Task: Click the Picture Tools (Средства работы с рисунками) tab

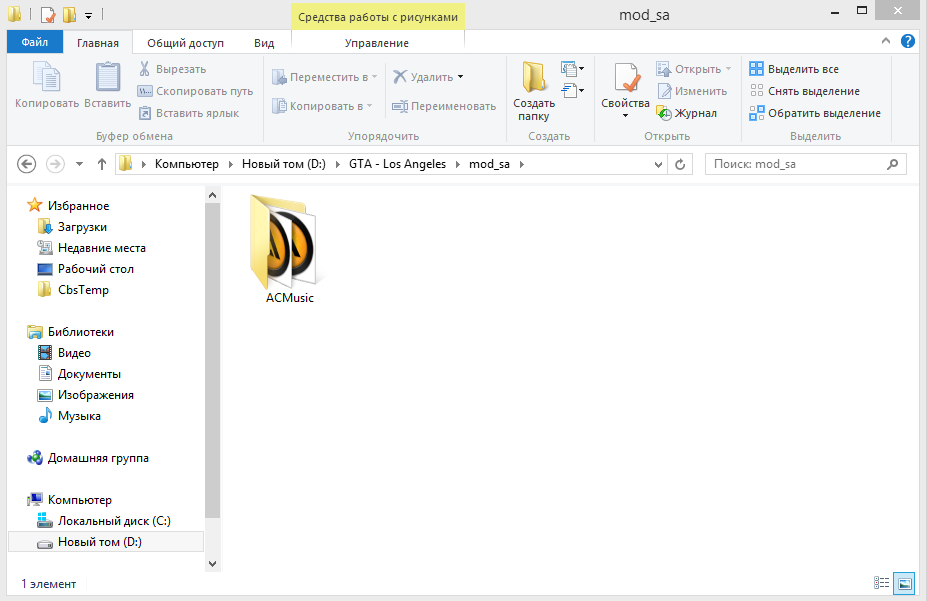Action: coord(378,17)
